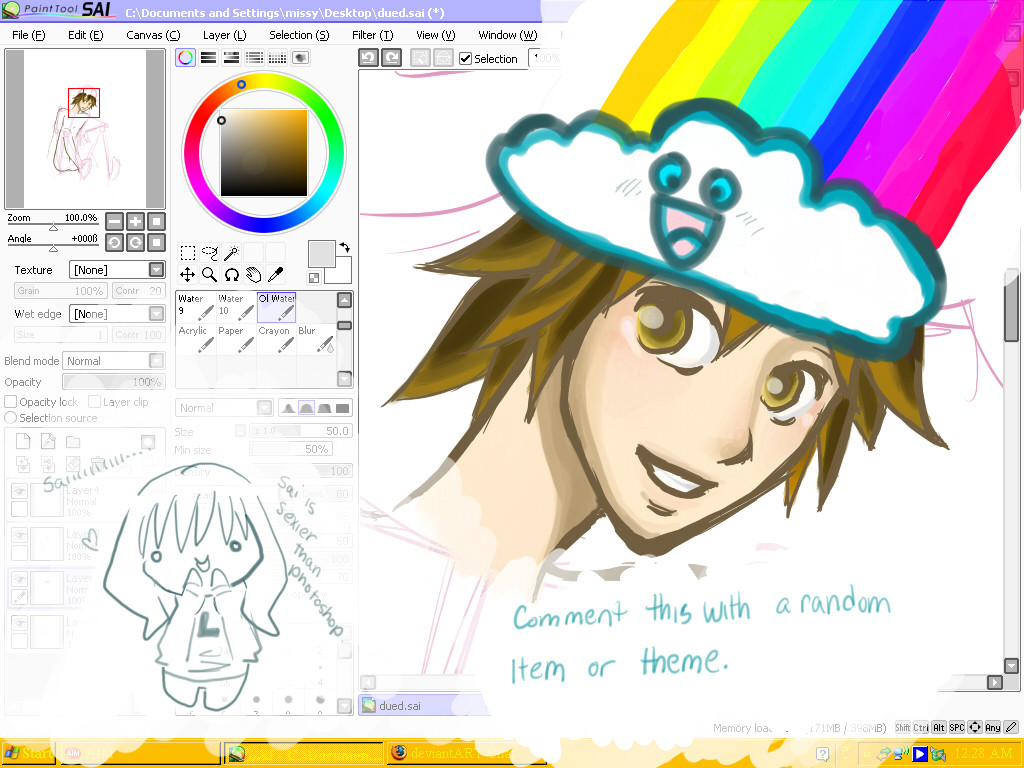Viewport: 1024px width, 768px height.
Task: Open the View menu
Action: click(436, 35)
